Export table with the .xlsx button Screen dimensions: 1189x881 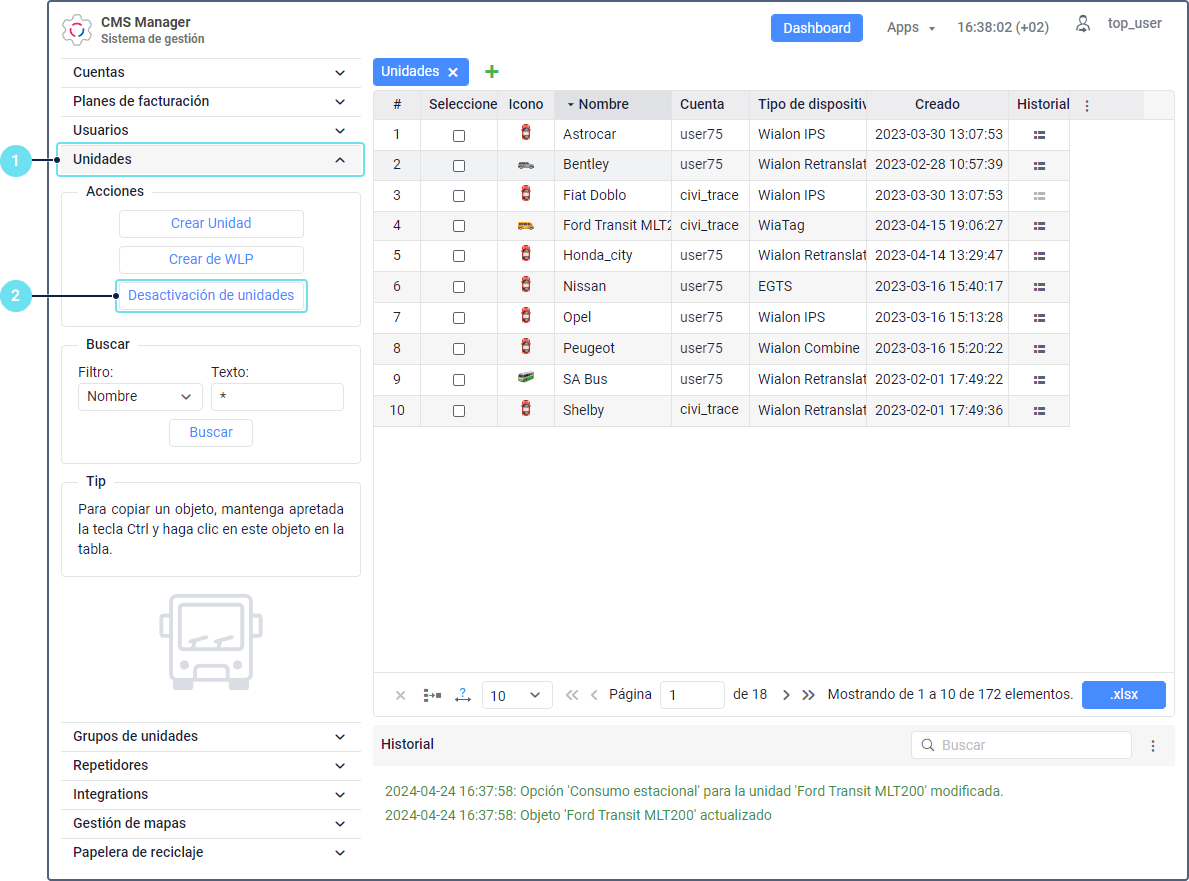tap(1123, 695)
